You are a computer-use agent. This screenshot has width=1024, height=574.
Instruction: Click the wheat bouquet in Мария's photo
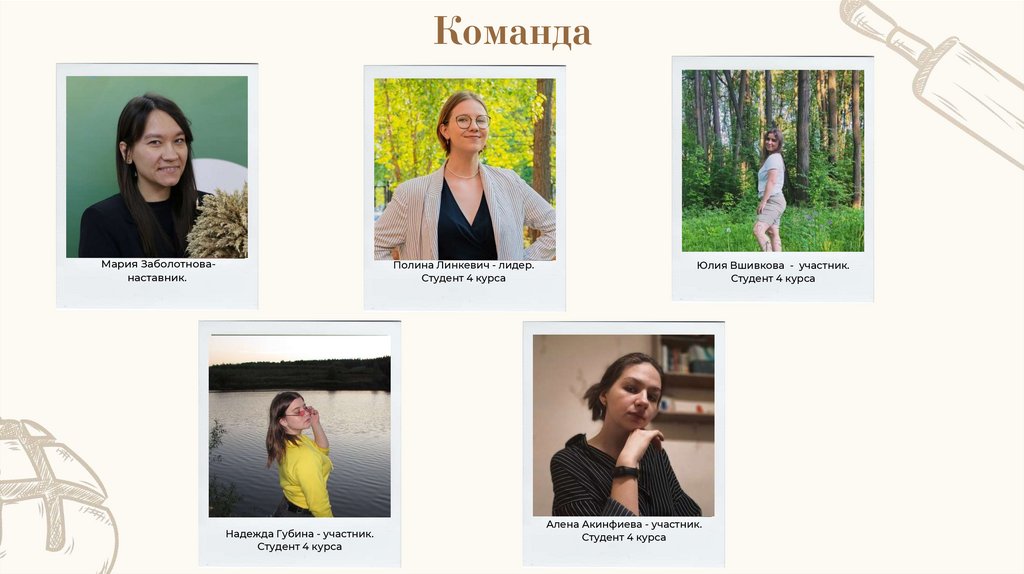[219, 223]
